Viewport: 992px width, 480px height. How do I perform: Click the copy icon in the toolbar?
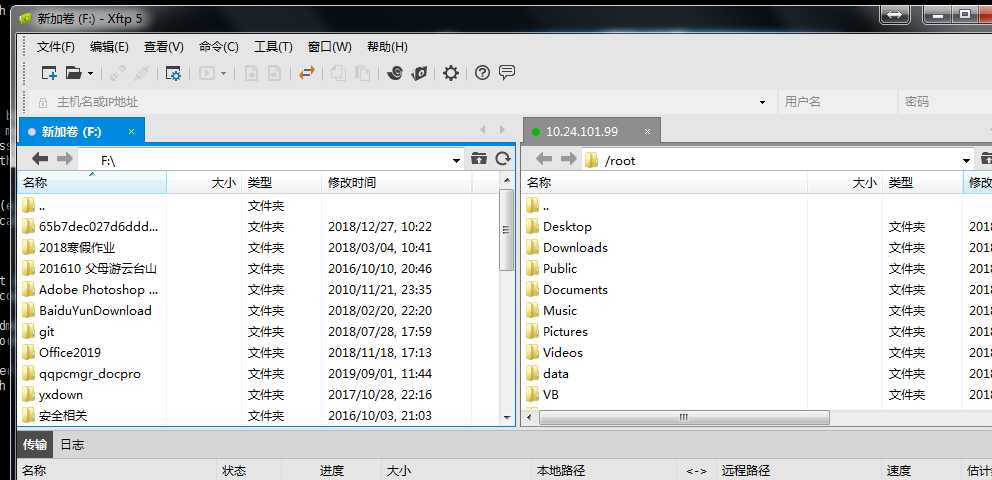[338, 73]
